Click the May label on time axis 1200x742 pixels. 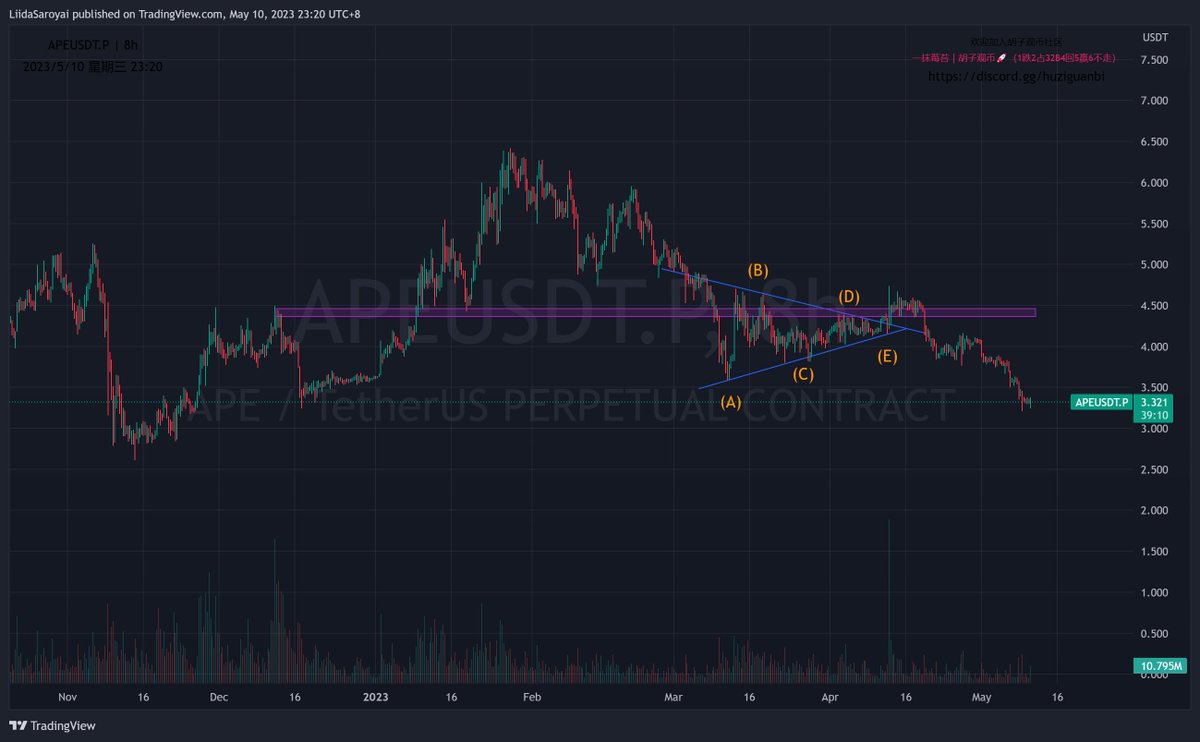tap(981, 697)
